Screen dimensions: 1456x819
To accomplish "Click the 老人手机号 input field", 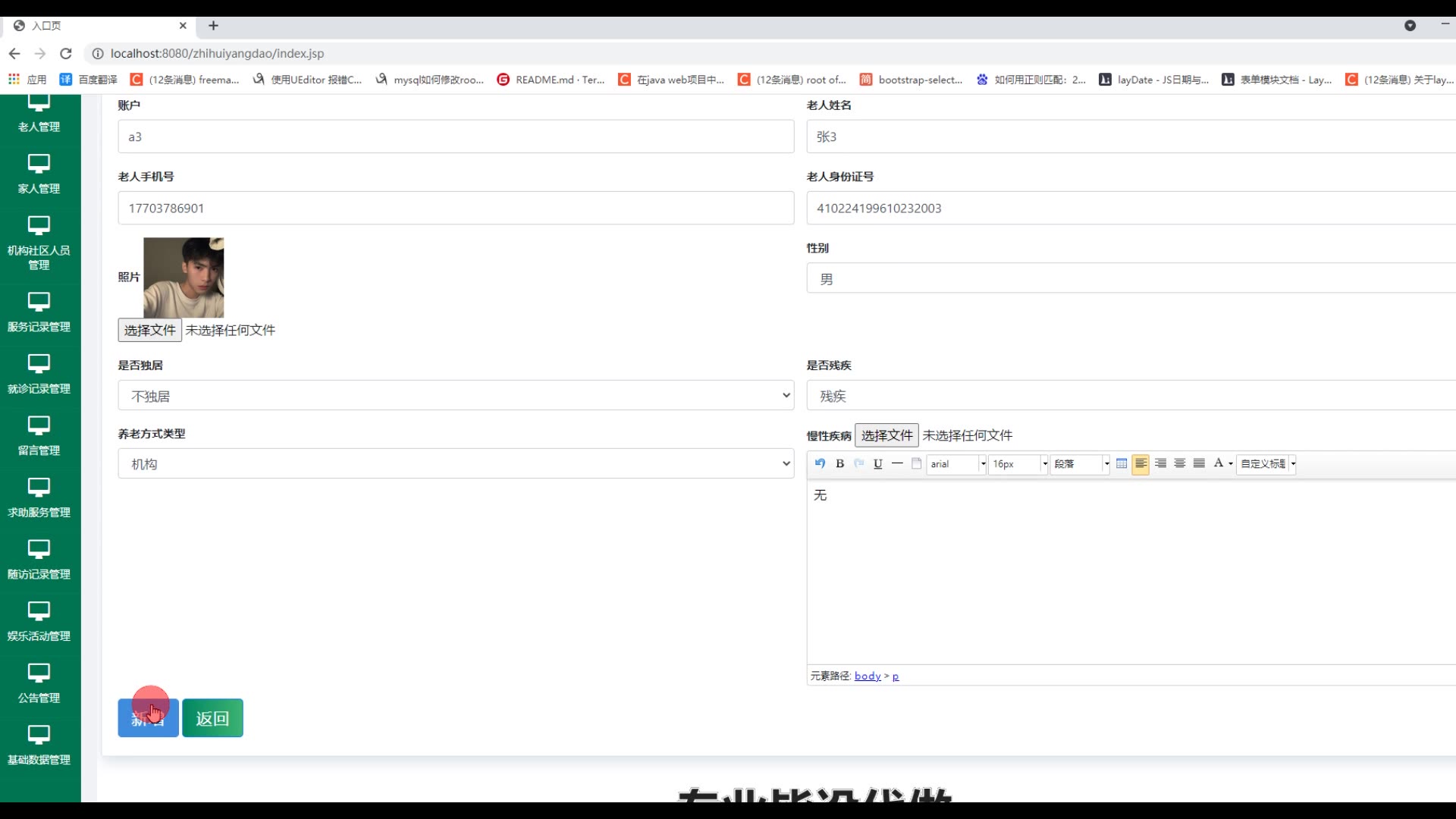I will coord(456,208).
